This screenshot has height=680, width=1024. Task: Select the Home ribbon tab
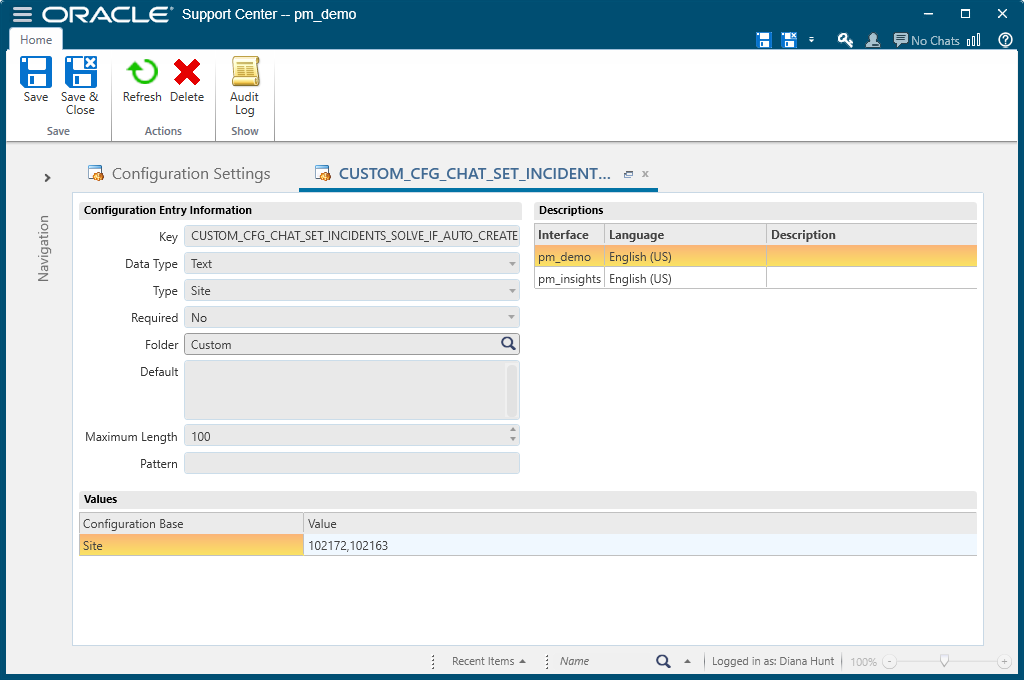tap(36, 40)
